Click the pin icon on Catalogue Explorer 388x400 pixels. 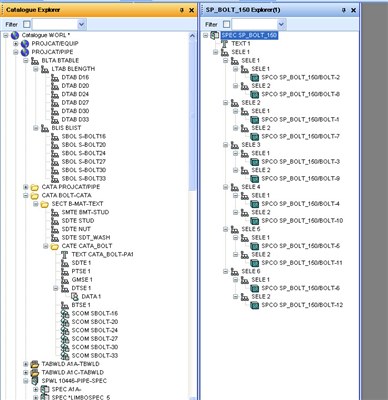point(182,10)
